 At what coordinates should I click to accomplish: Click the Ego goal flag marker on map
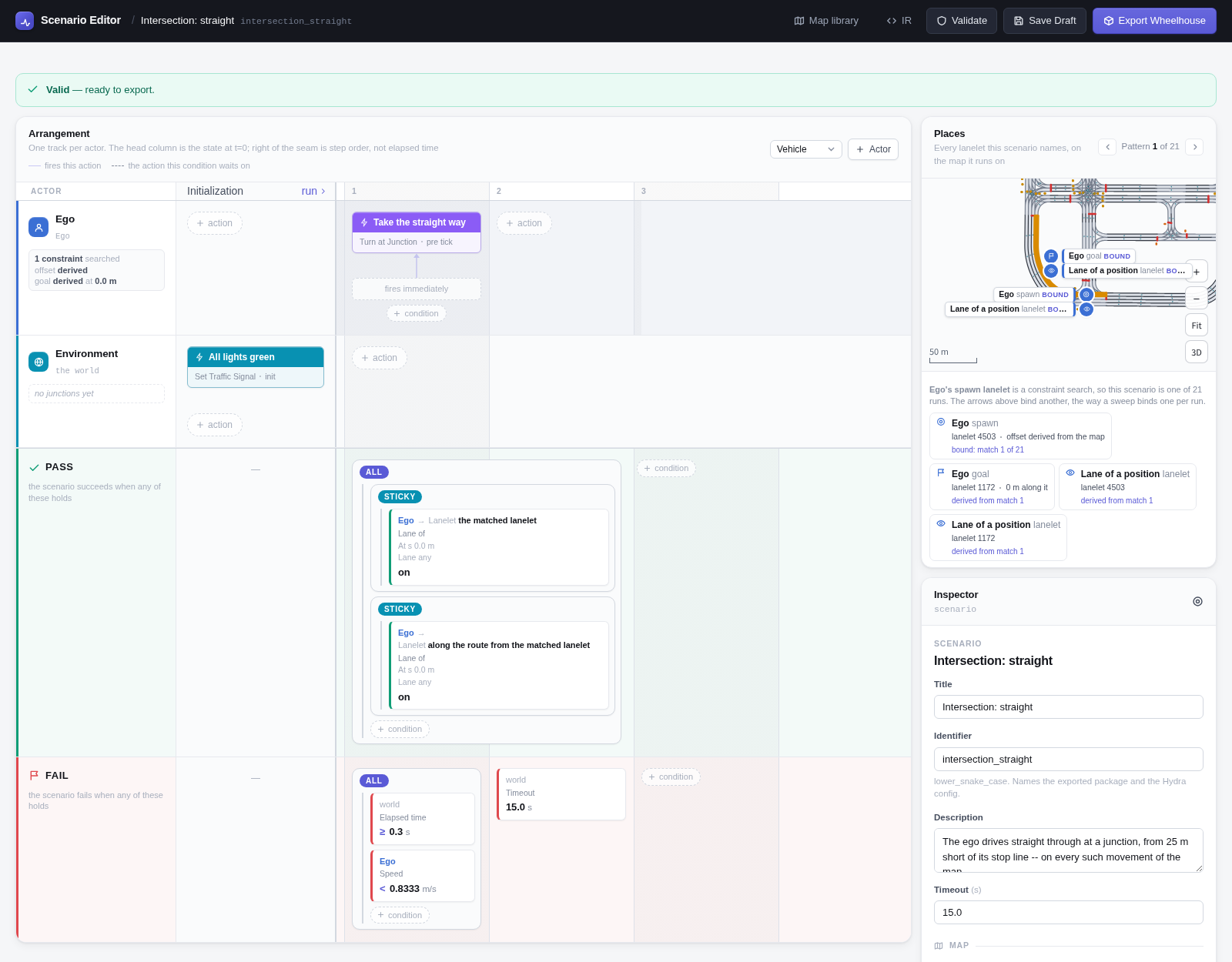click(x=1051, y=256)
